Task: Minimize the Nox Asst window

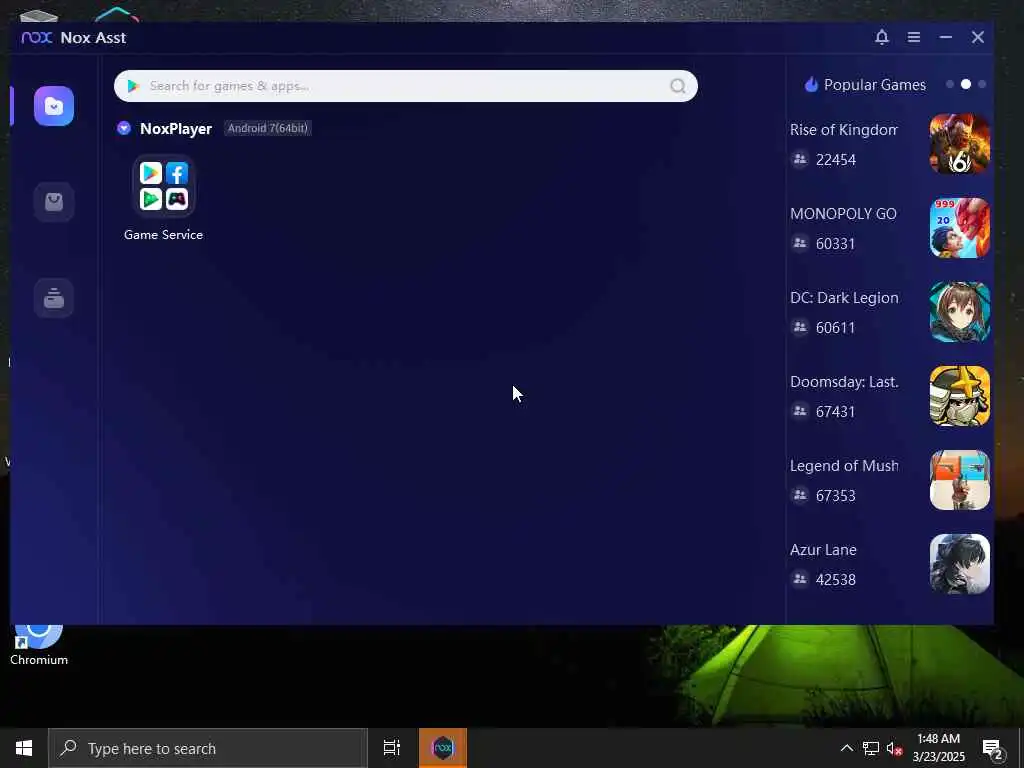Action: coord(946,37)
